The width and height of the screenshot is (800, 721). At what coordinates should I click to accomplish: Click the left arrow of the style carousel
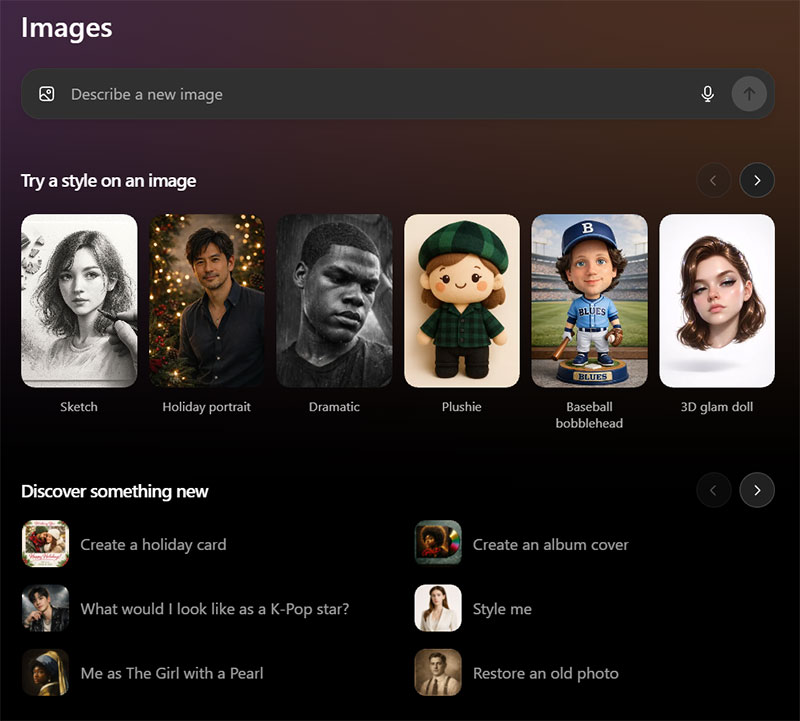714,180
